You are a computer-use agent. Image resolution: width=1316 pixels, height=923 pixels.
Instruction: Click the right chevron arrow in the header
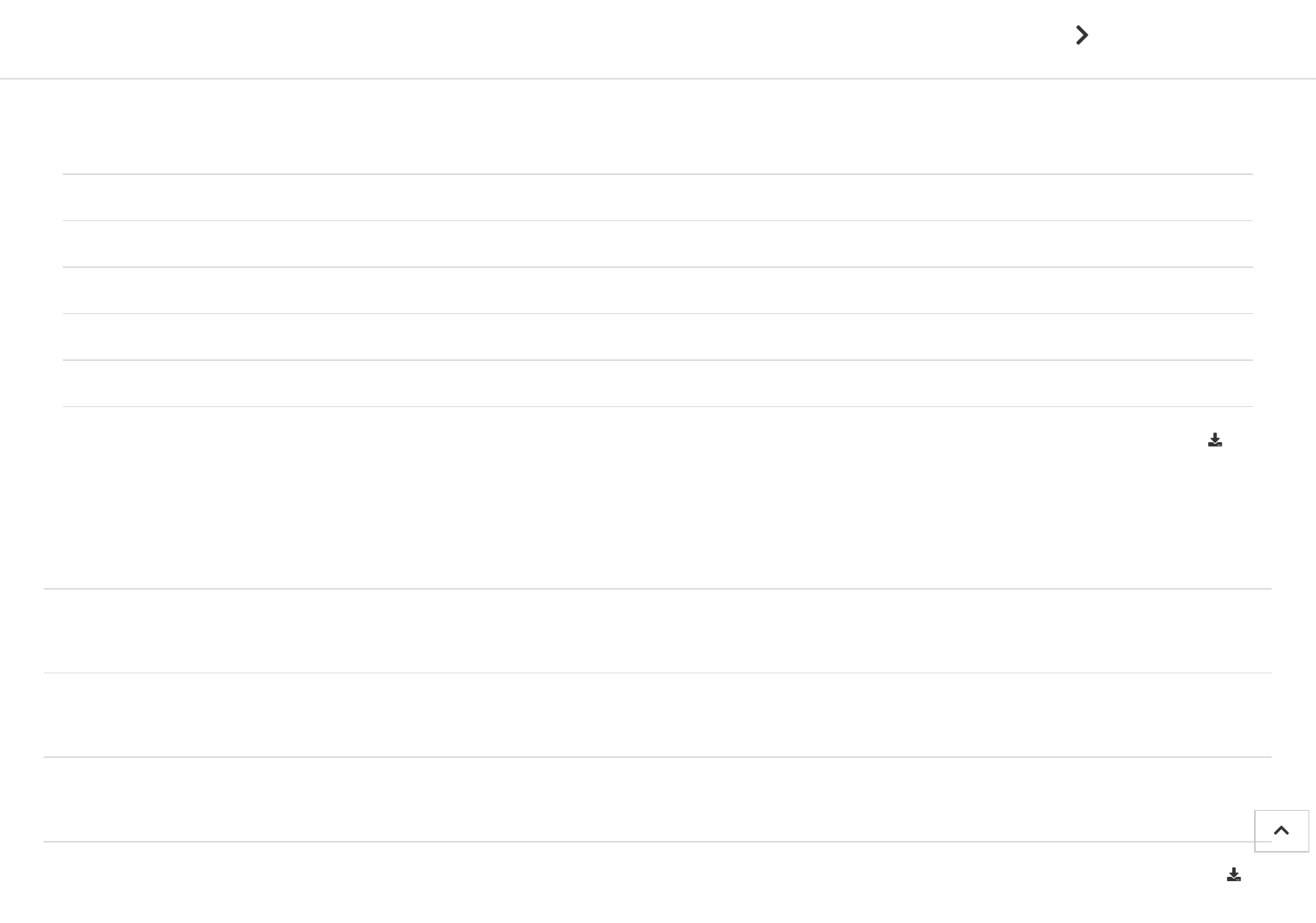(x=1082, y=35)
